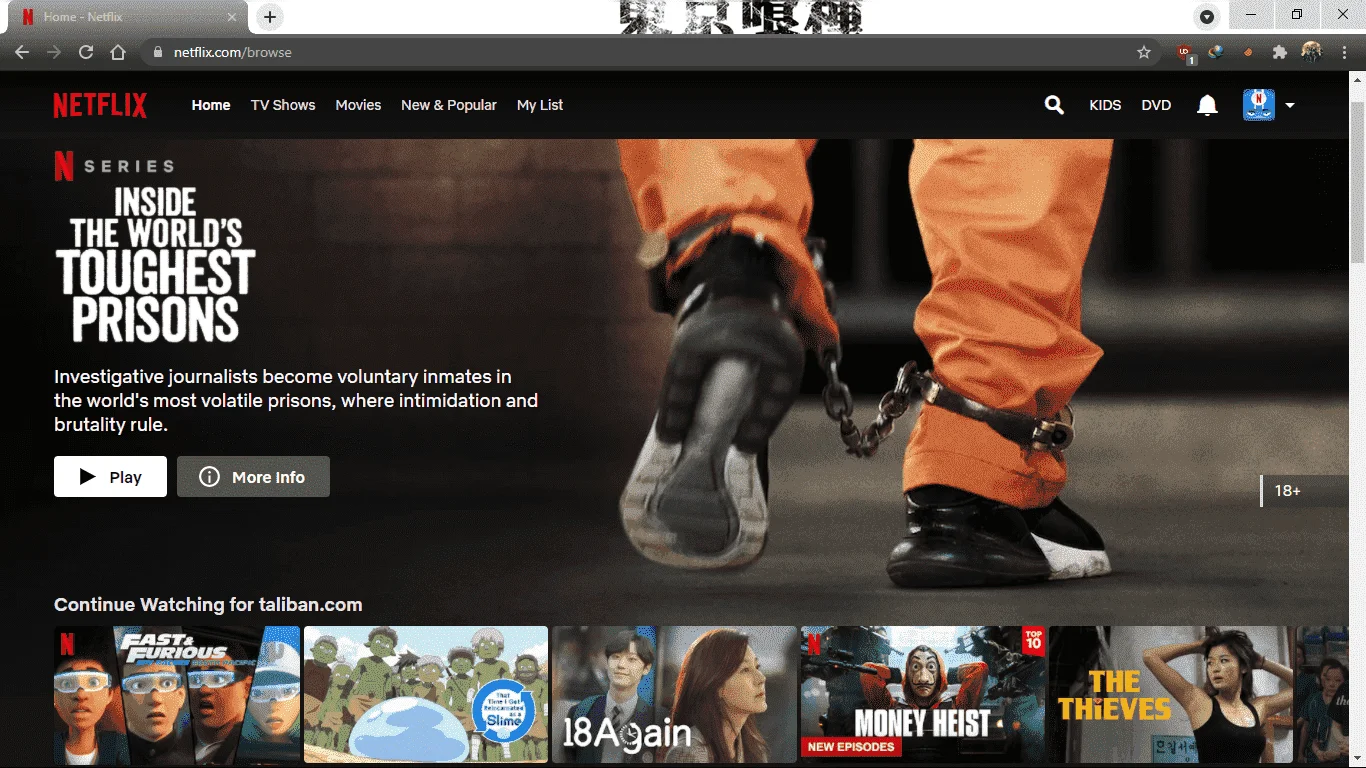Open the Money Heist thumbnail
The width and height of the screenshot is (1366, 768).
tap(923, 695)
